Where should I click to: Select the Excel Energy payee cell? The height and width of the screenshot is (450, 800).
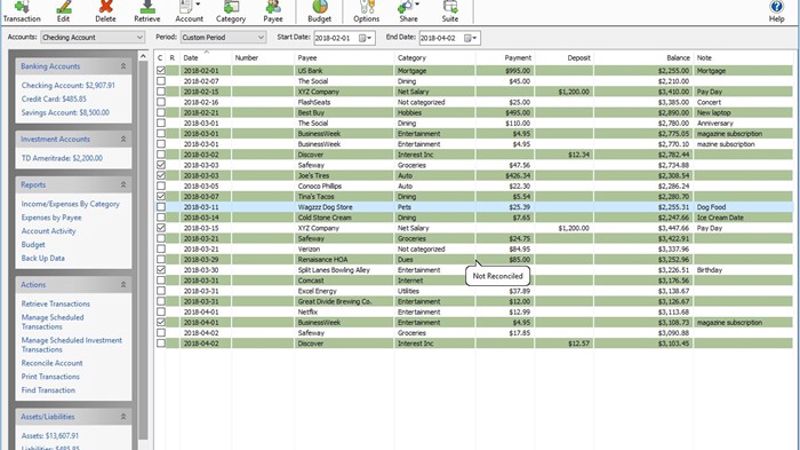pos(344,291)
